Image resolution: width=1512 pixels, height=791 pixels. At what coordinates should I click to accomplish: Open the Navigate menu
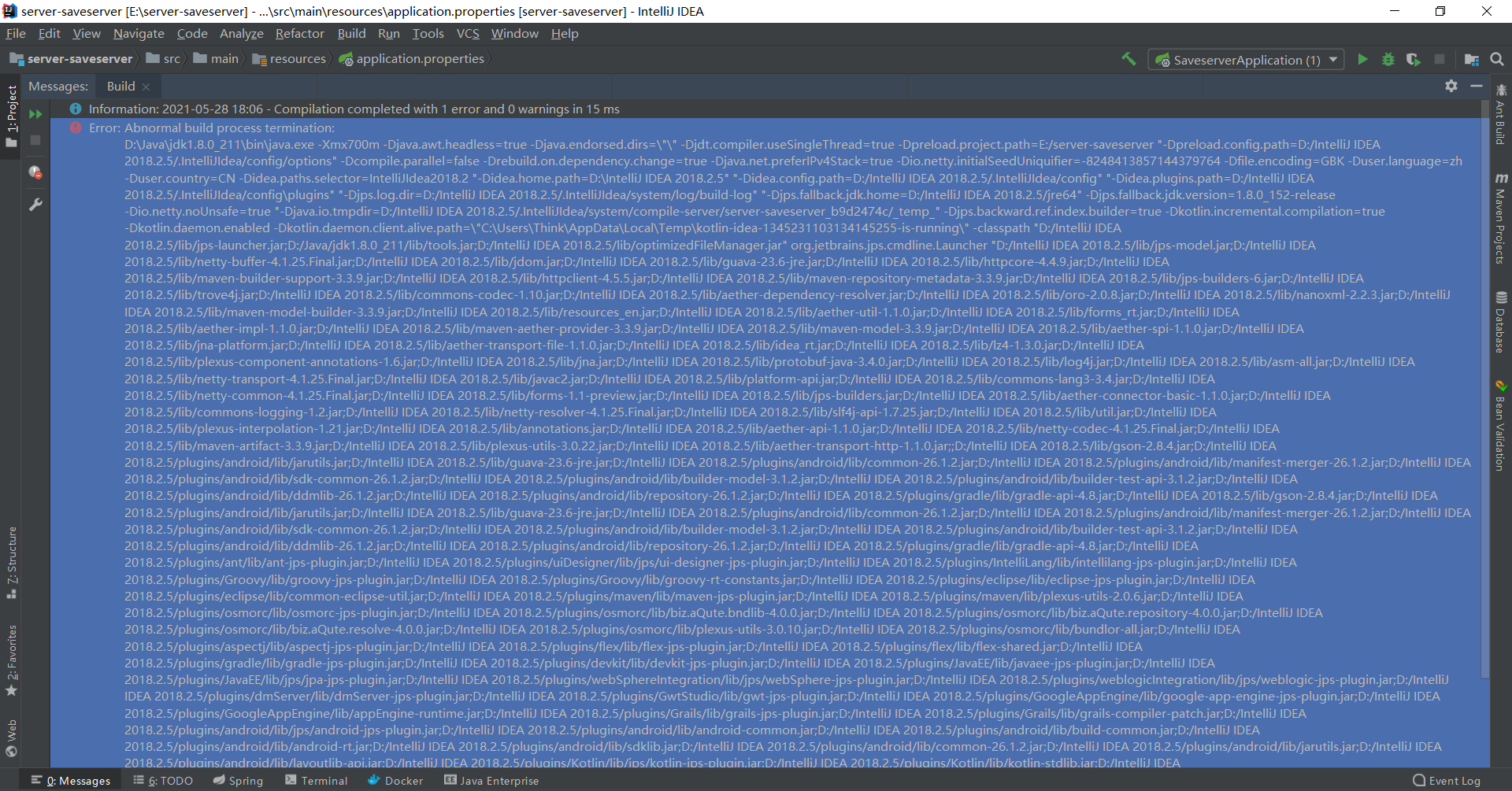139,33
